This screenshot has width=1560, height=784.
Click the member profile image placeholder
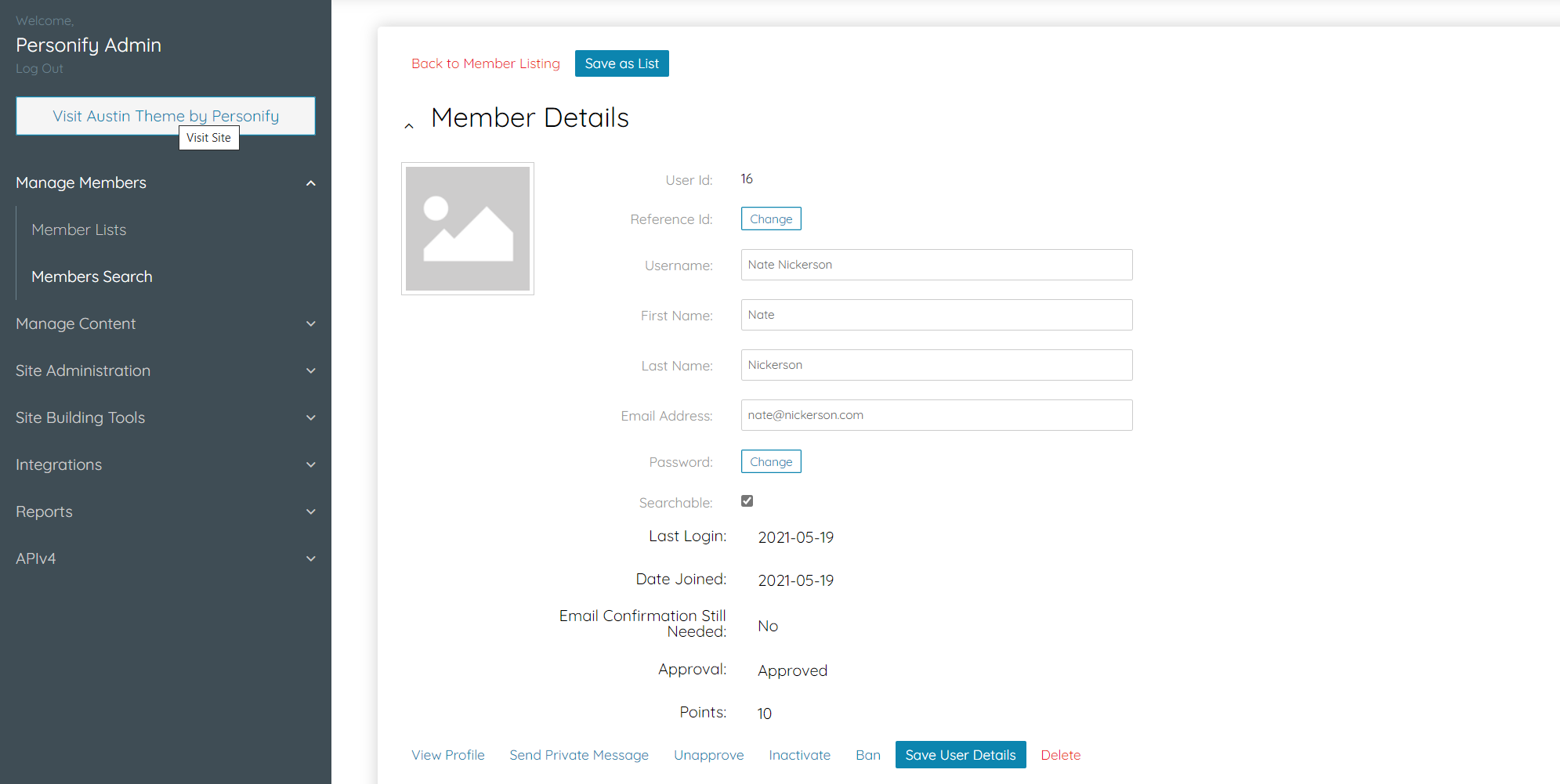[x=468, y=229]
